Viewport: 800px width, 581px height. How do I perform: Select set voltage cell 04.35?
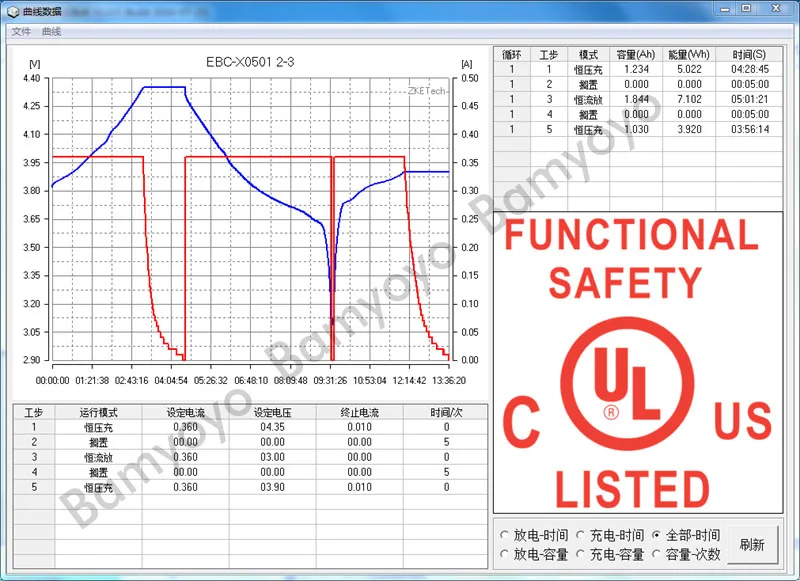pyautogui.click(x=272, y=427)
